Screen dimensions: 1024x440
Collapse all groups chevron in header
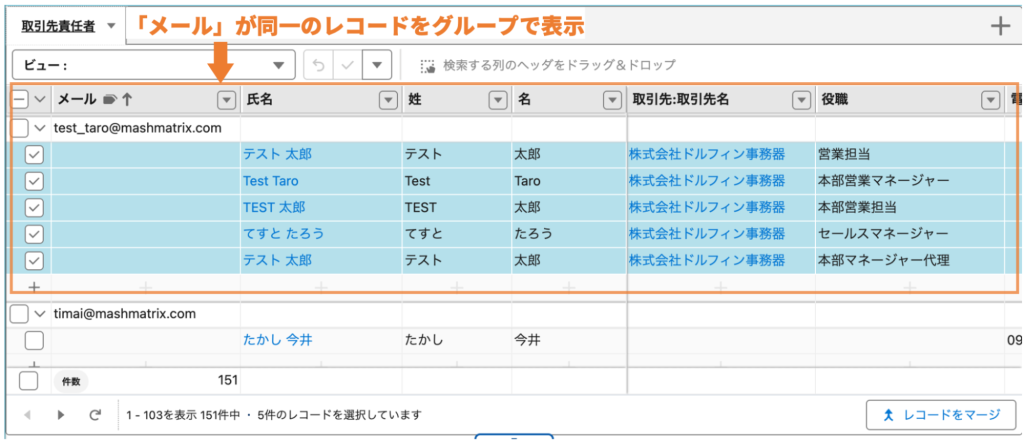pyautogui.click(x=40, y=99)
